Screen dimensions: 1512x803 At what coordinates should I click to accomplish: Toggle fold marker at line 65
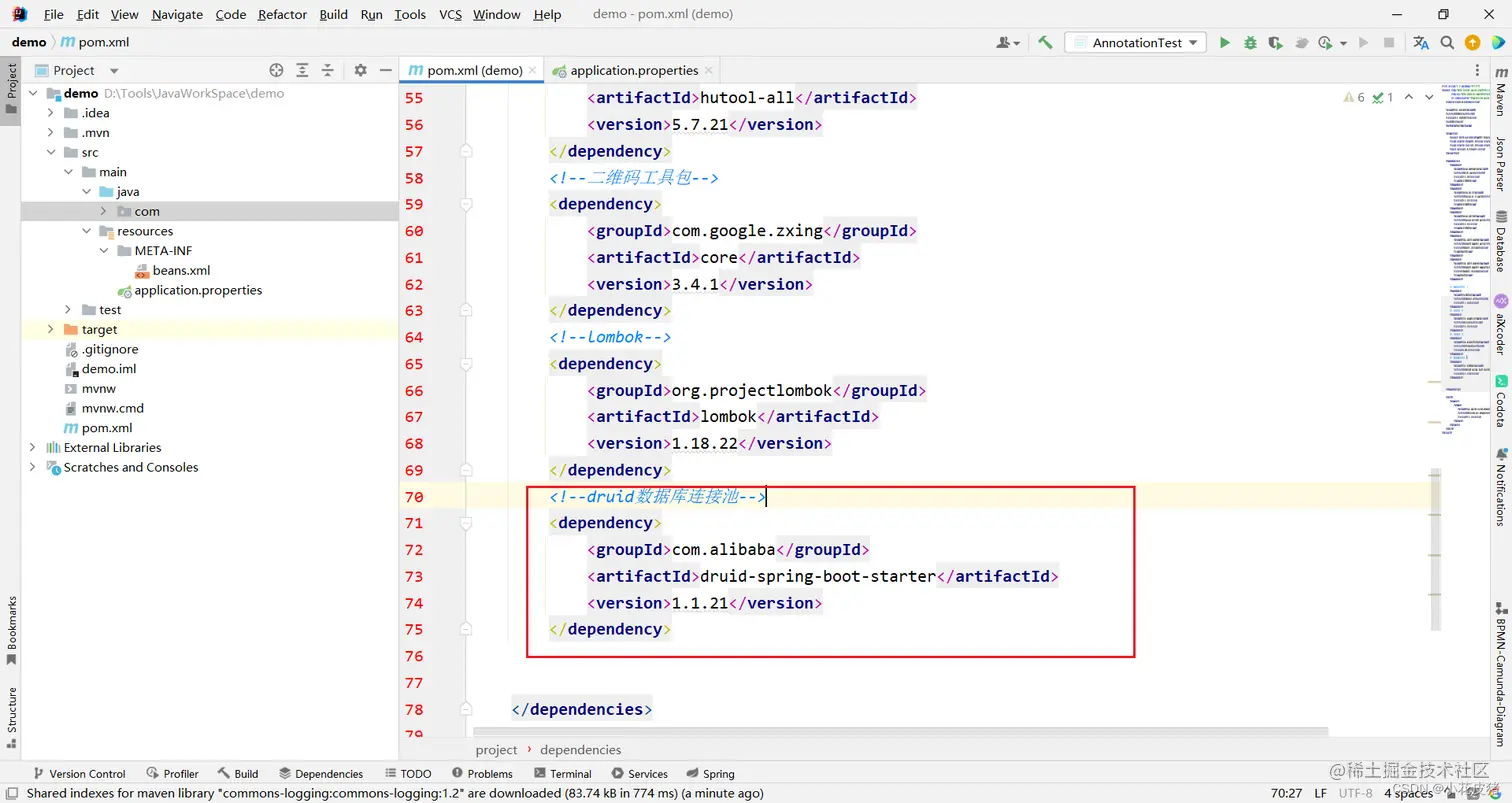(x=466, y=363)
